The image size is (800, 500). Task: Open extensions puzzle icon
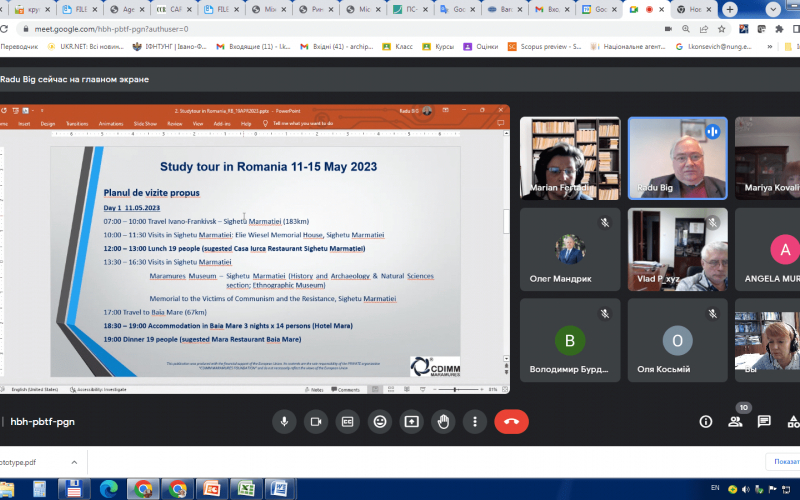[x=779, y=29]
